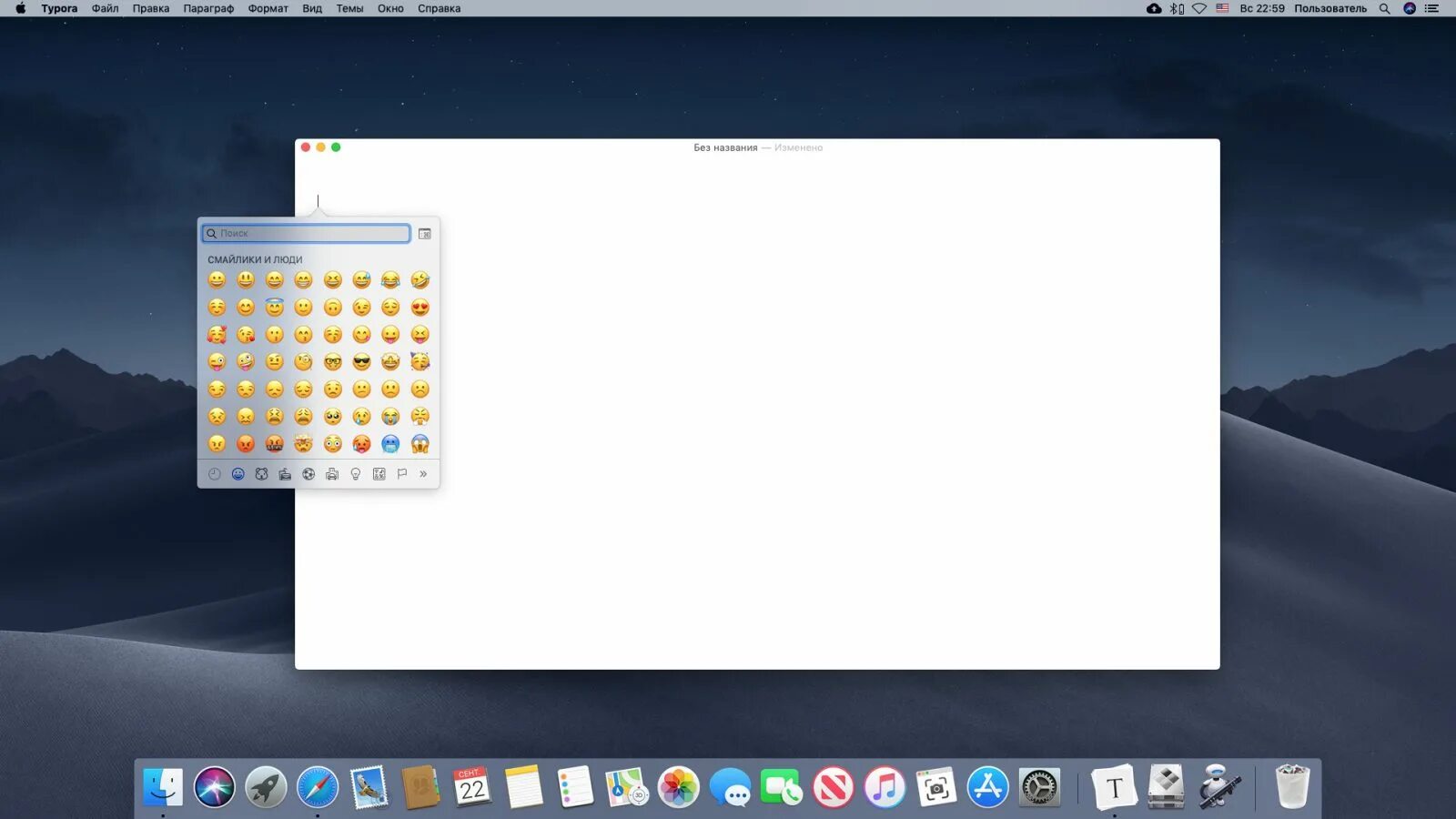The width and height of the screenshot is (1456, 819).
Task: Insert the blue cold face emoji
Action: point(390,444)
